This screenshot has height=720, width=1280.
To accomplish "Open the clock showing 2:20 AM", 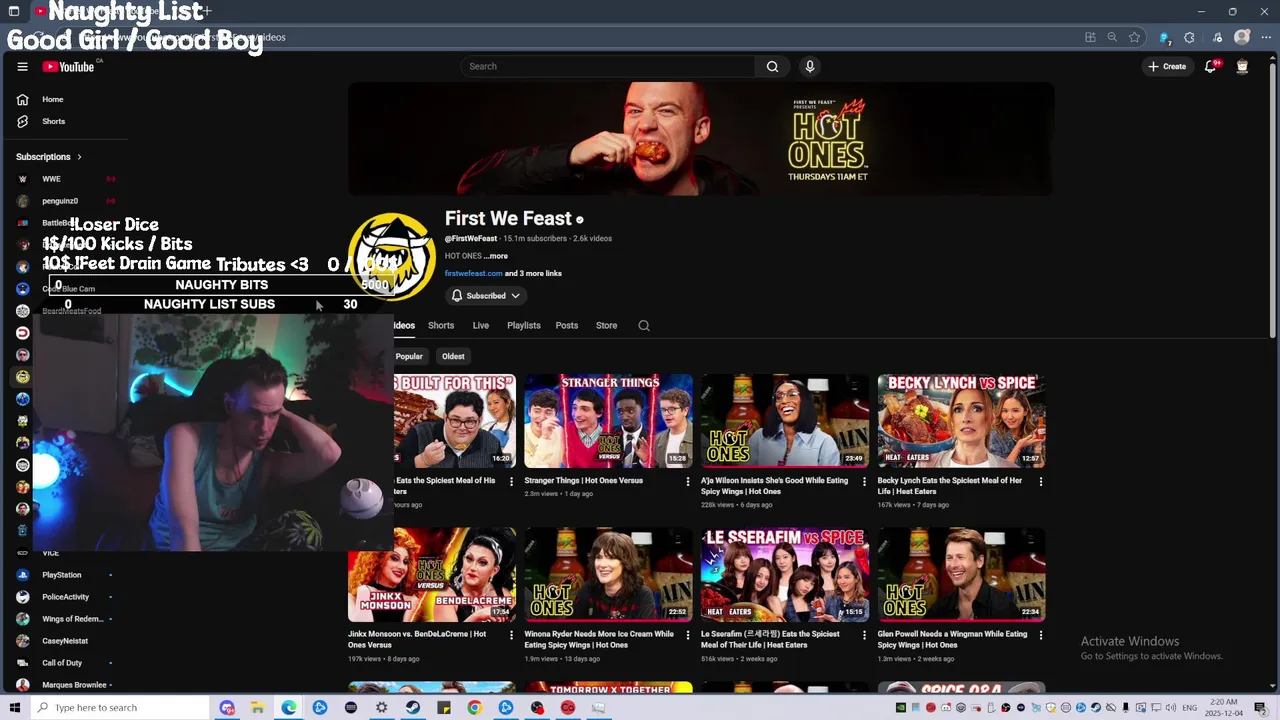I will (x=1223, y=708).
